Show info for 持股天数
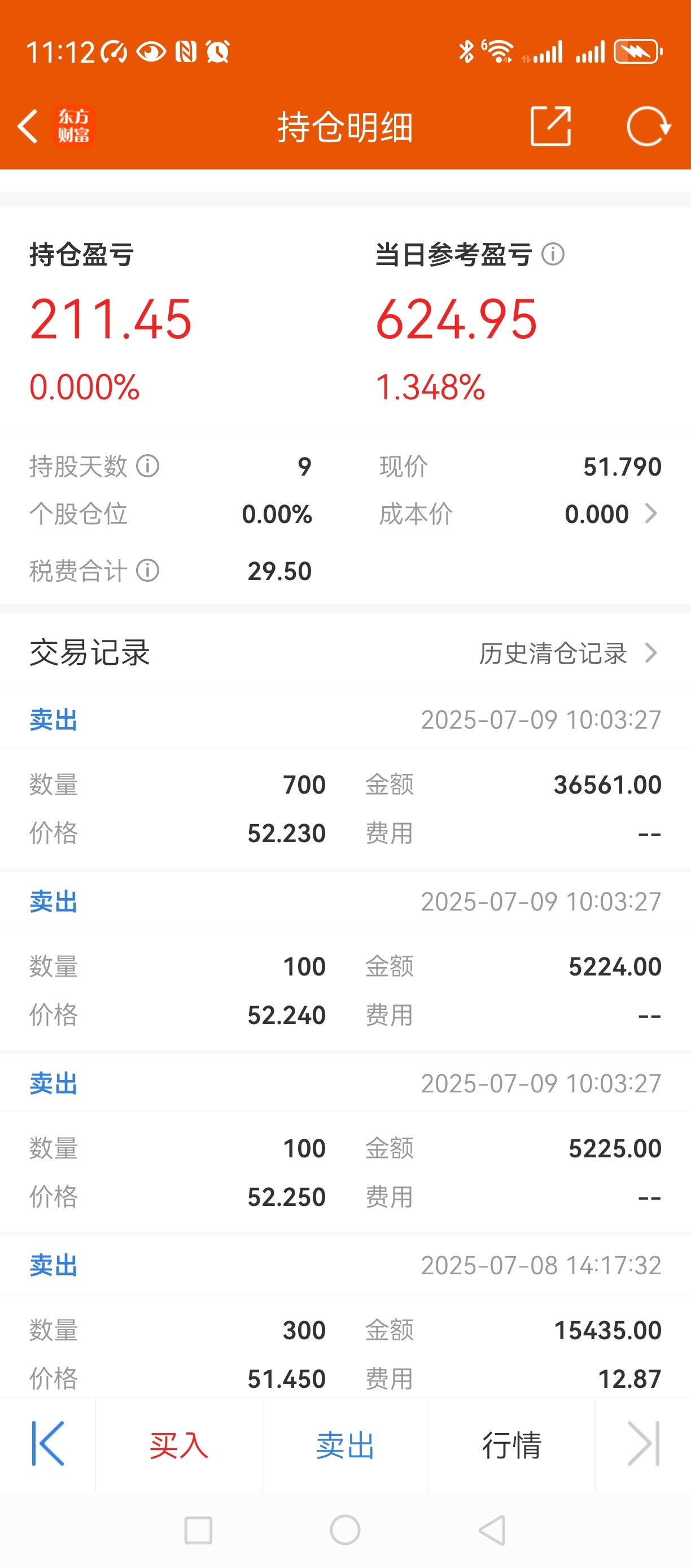The height and width of the screenshot is (1568, 691). coord(148,466)
